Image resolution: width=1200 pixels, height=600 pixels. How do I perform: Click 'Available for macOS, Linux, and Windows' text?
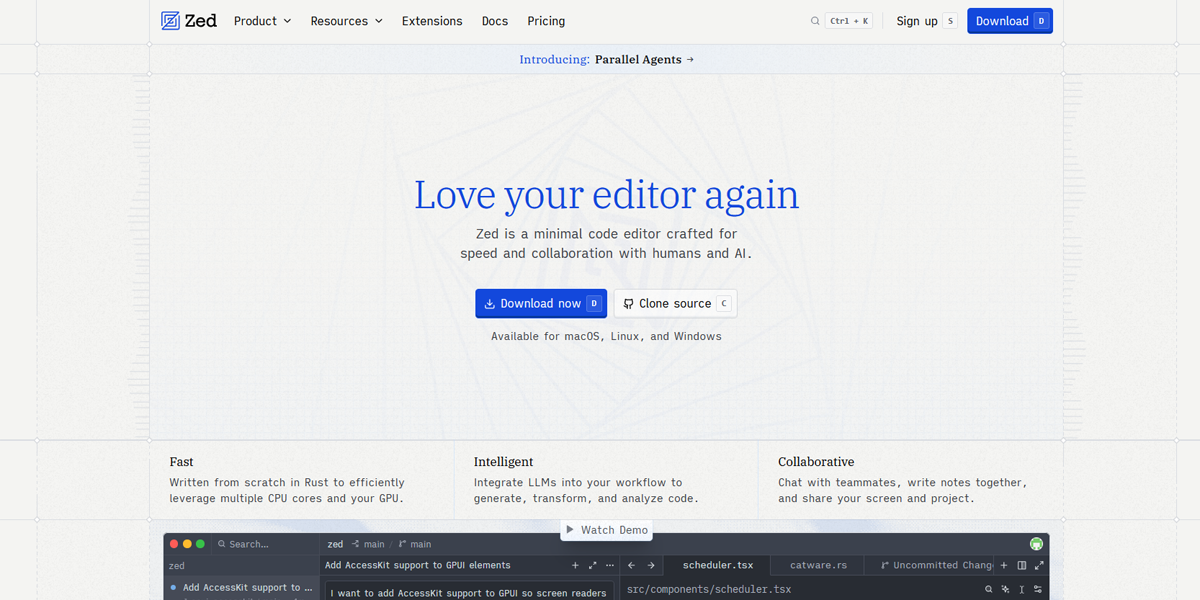pyautogui.click(x=606, y=336)
